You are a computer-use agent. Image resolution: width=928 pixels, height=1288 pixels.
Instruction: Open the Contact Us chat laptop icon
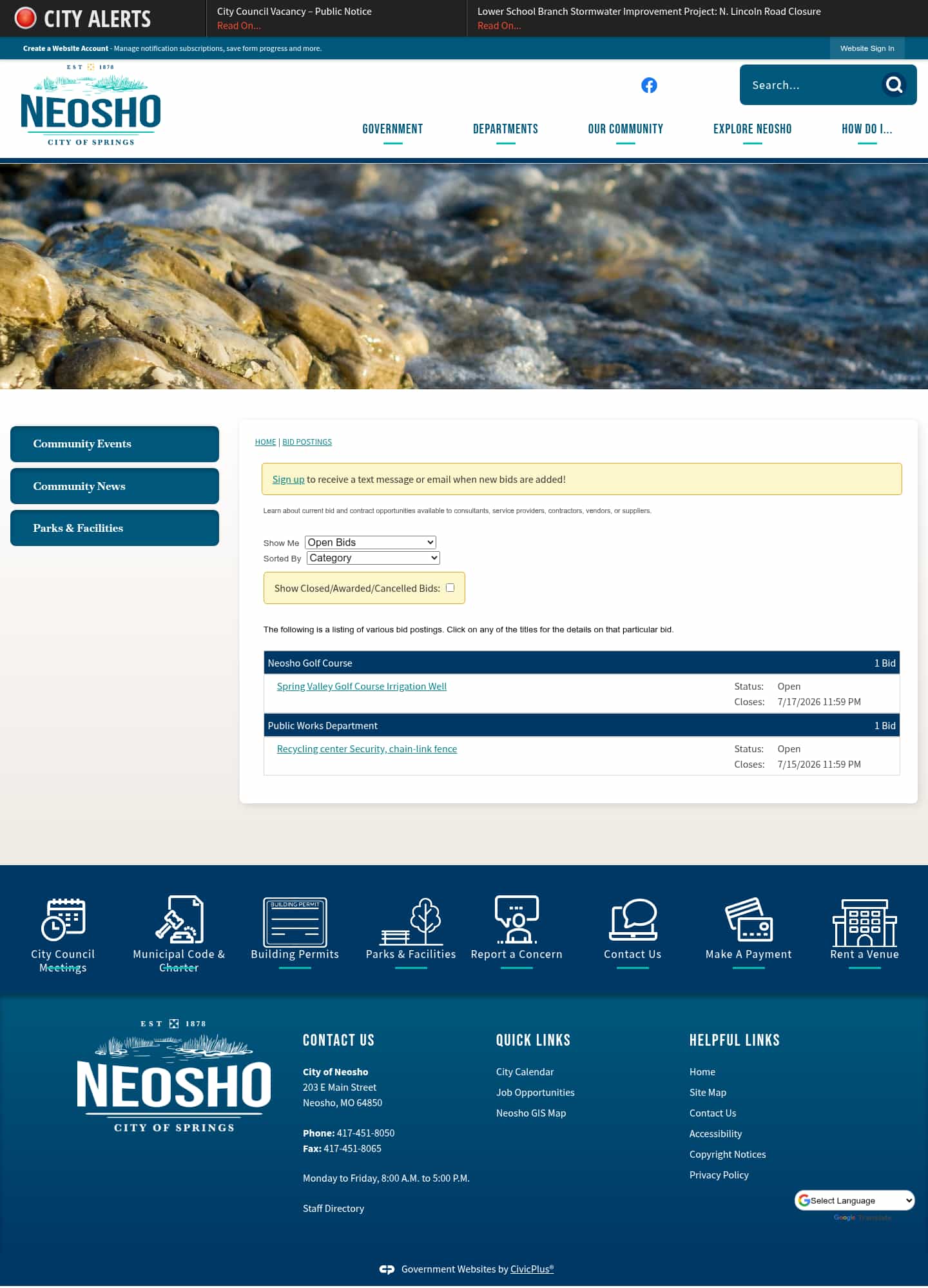click(633, 919)
